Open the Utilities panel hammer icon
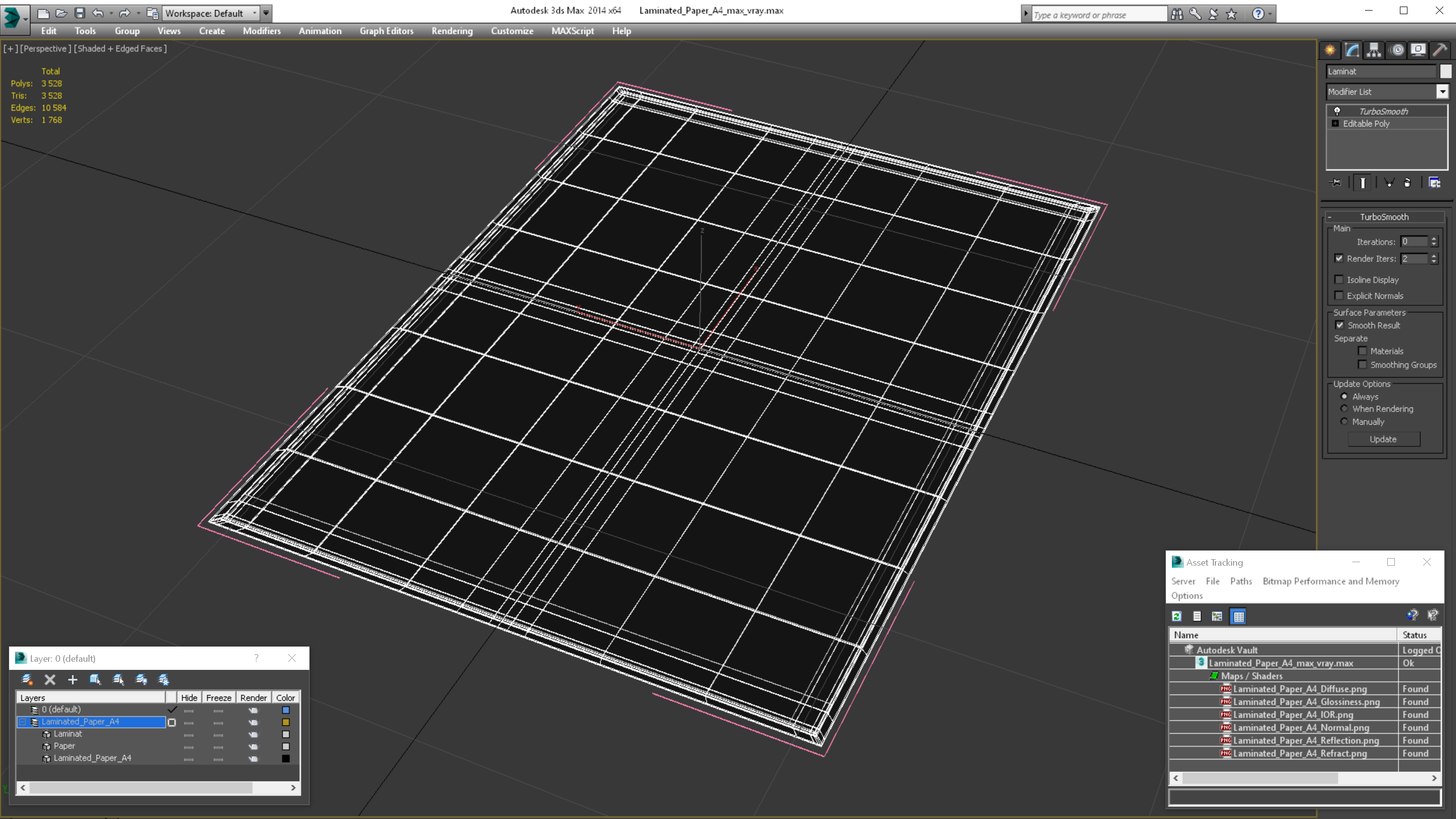Screen dimensions: 1456x819 point(1440,51)
